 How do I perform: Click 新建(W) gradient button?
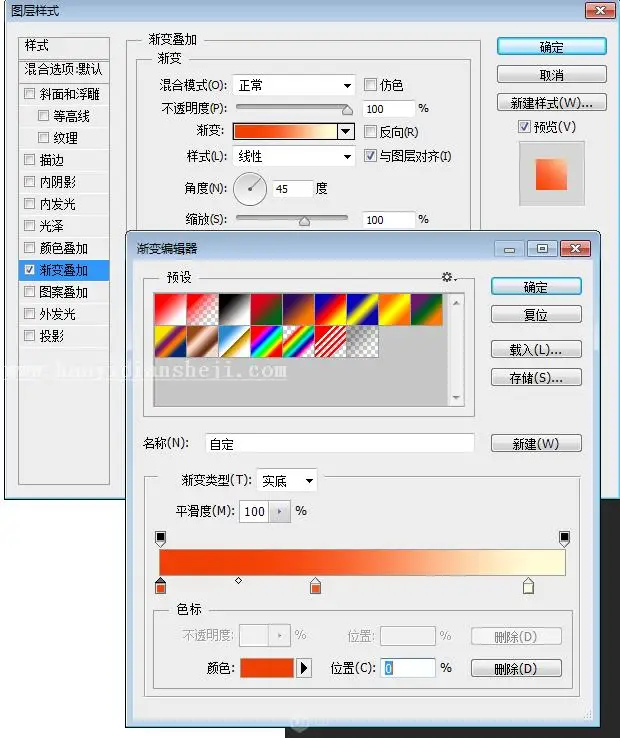pyautogui.click(x=536, y=443)
